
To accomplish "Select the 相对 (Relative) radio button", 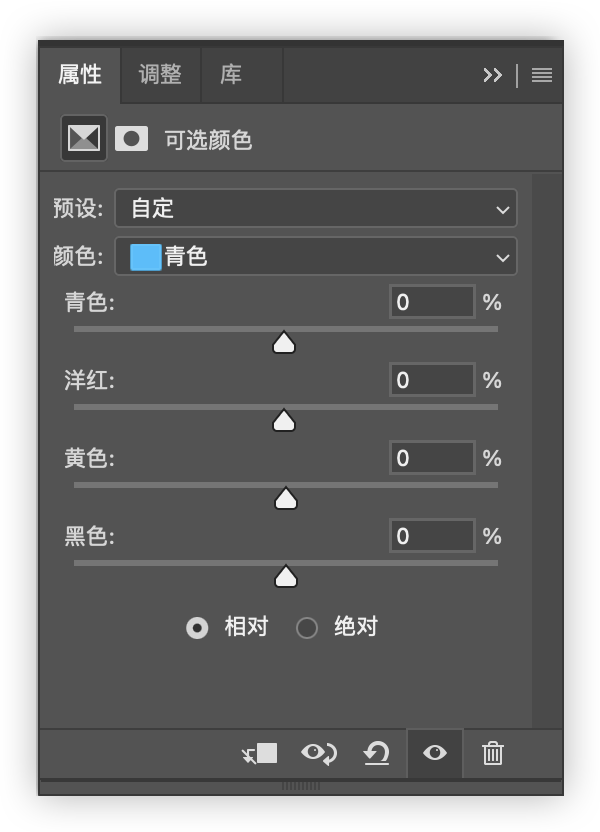I will click(197, 628).
